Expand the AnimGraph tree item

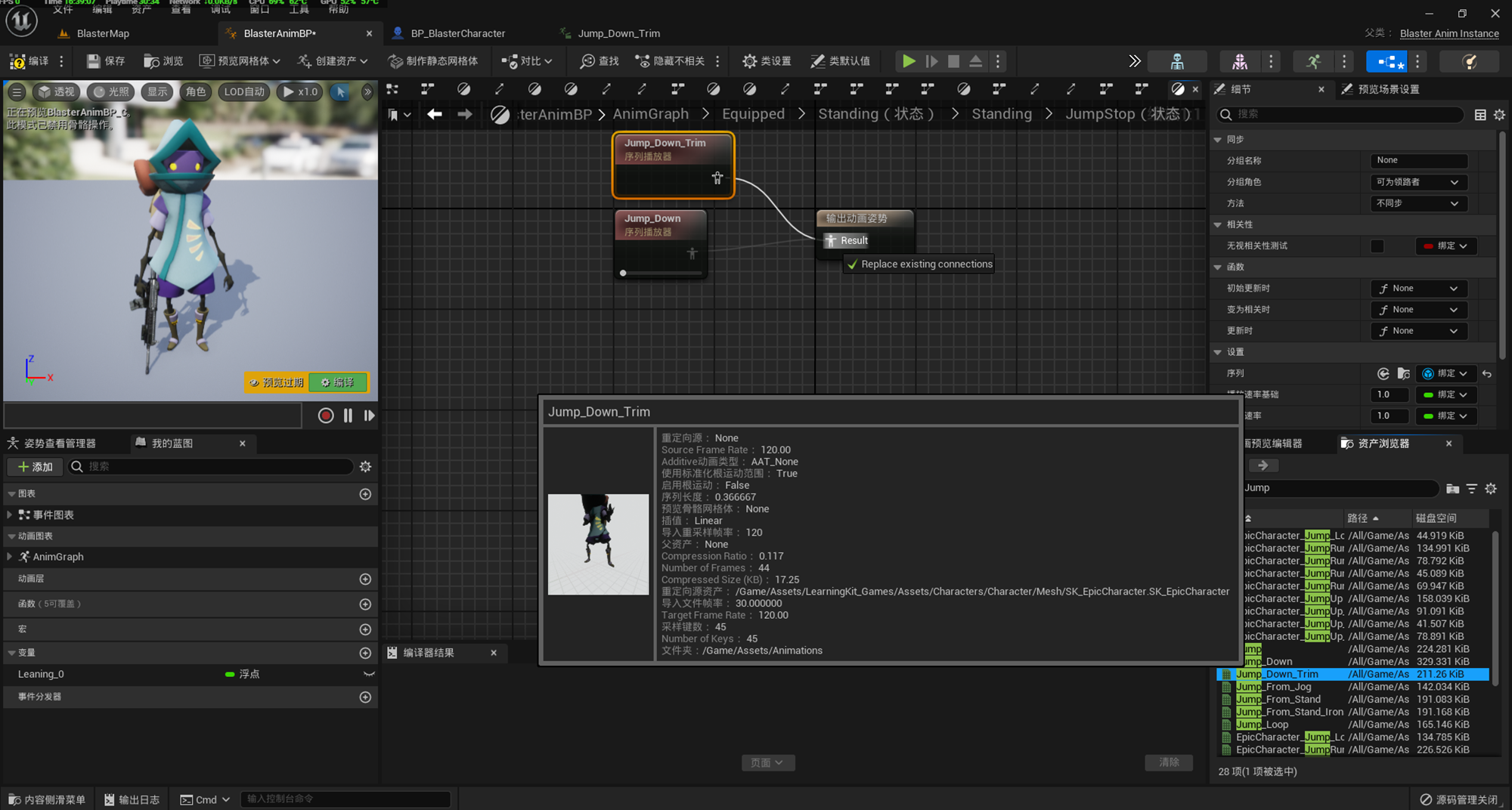(x=10, y=557)
